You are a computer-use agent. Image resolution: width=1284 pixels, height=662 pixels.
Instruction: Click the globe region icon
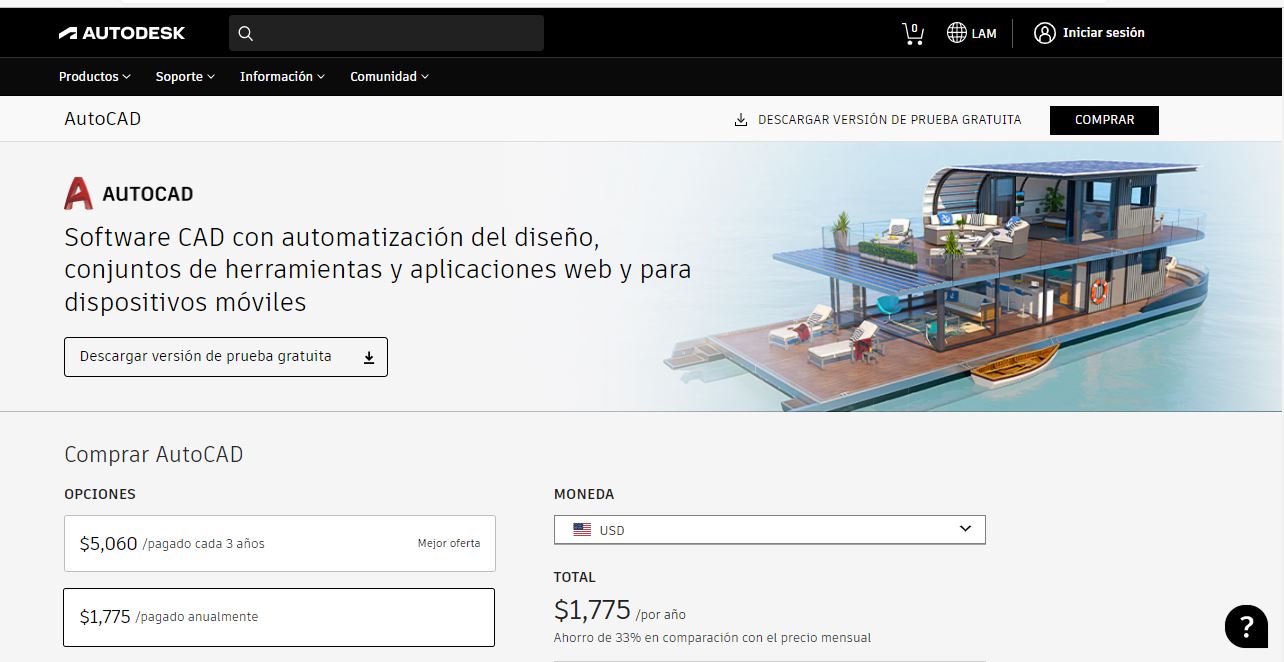[x=957, y=33]
